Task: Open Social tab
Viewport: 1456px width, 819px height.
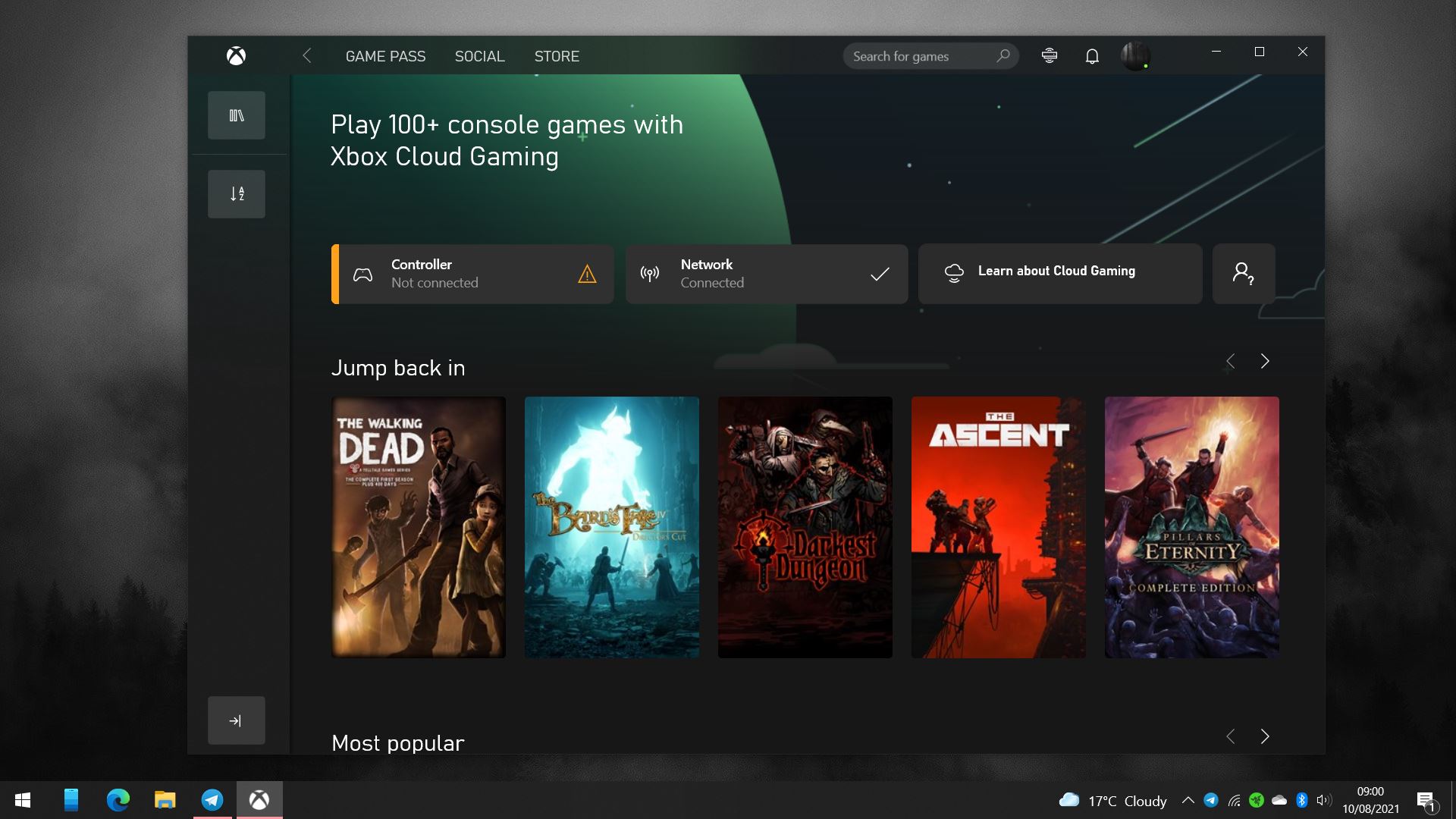Action: [x=479, y=57]
